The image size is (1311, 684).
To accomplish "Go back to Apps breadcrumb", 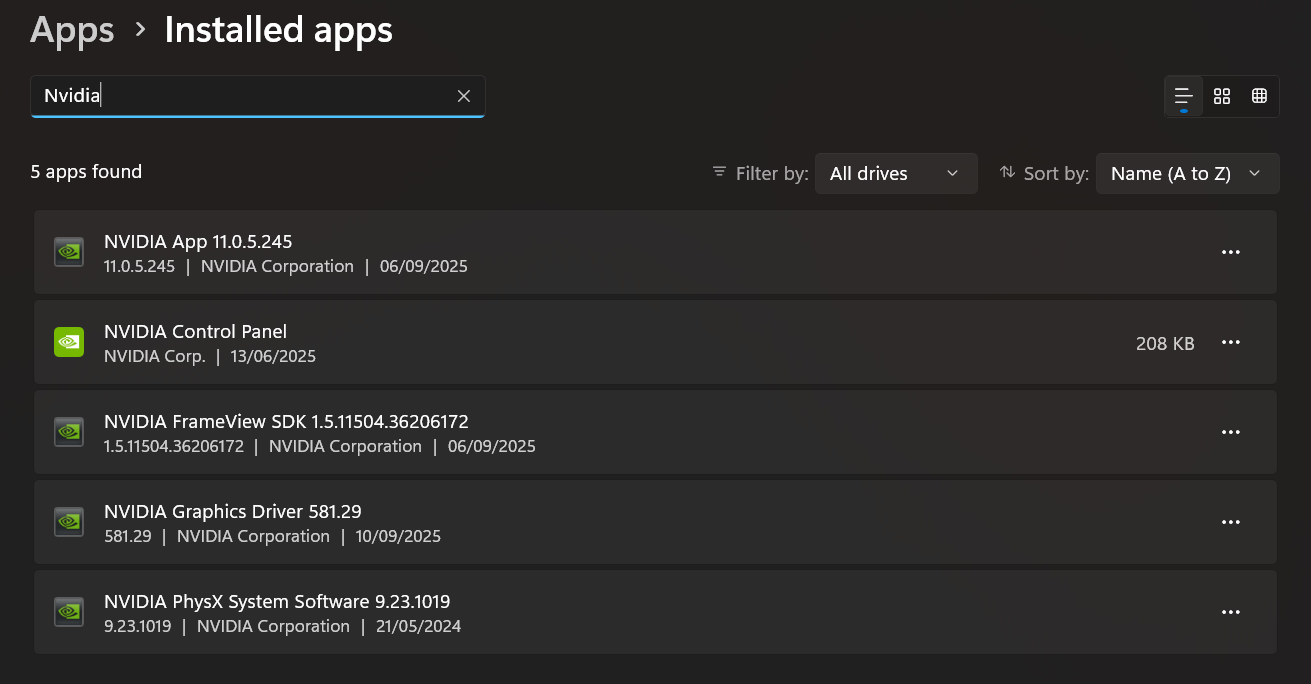I will pos(72,30).
